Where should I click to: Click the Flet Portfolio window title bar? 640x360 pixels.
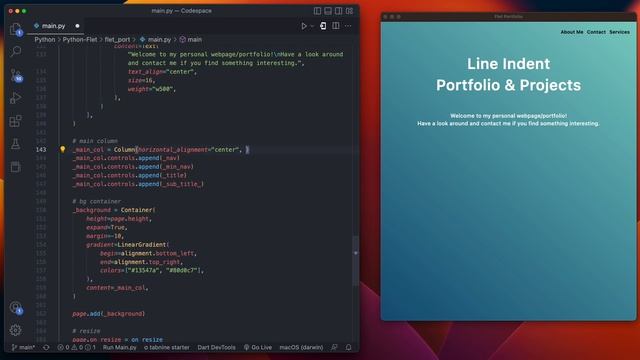click(508, 17)
